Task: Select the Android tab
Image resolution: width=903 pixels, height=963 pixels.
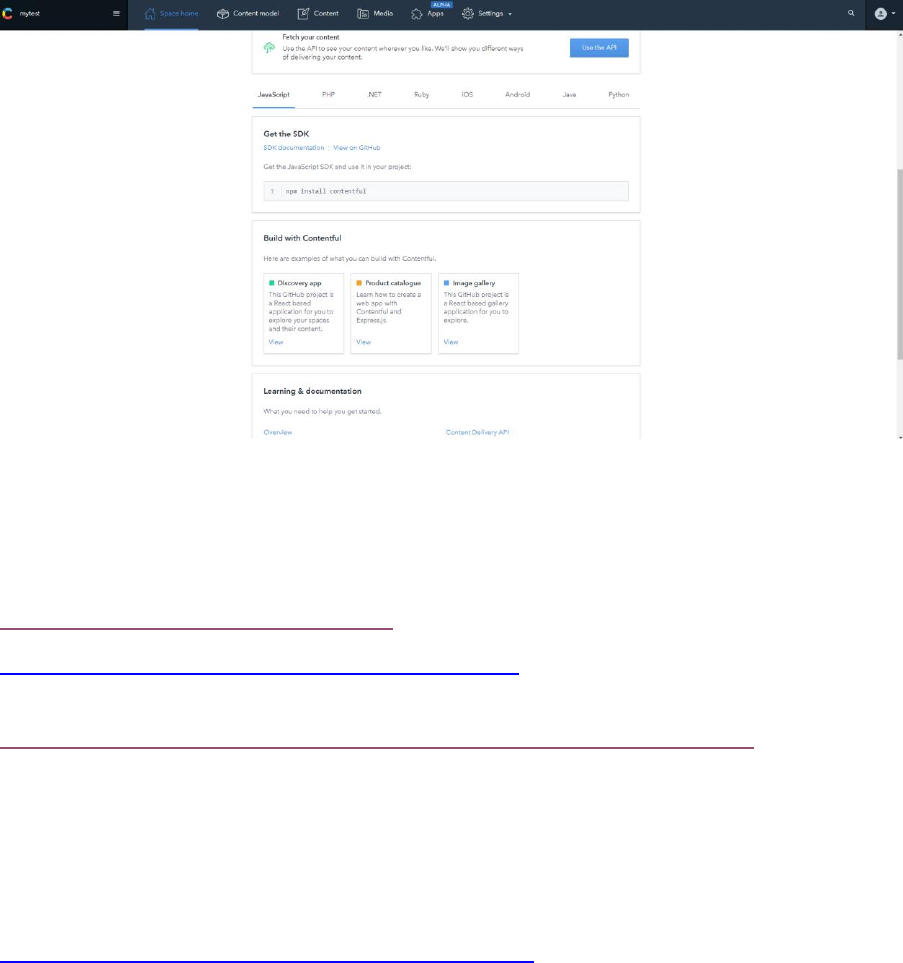Action: (x=517, y=95)
